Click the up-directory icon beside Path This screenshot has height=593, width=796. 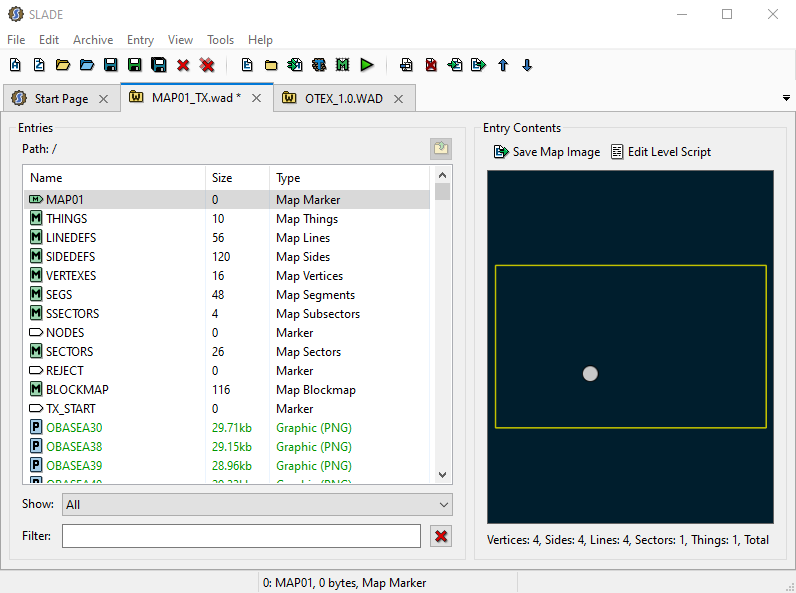[441, 149]
